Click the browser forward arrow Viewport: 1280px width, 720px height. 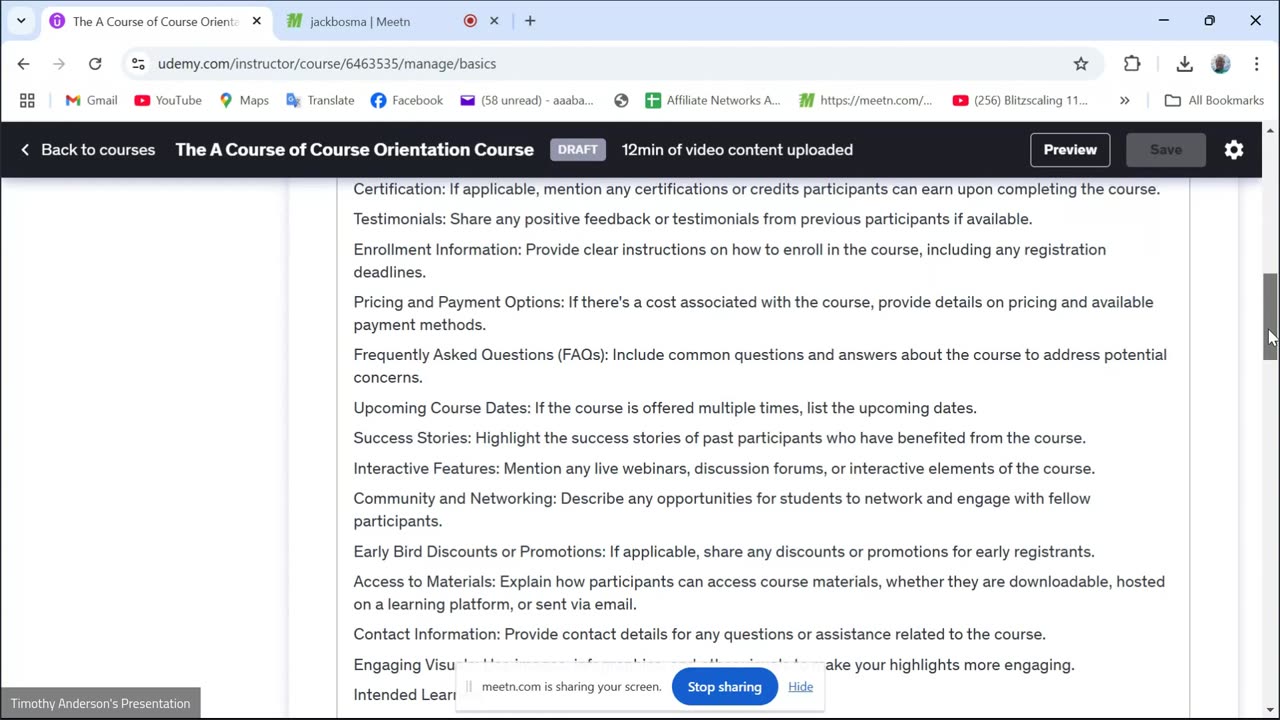[x=59, y=63]
